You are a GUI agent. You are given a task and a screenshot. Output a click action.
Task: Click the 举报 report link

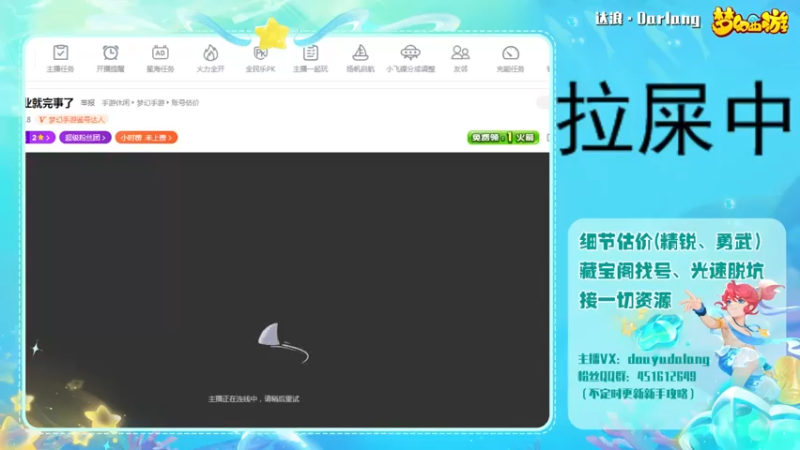88,103
